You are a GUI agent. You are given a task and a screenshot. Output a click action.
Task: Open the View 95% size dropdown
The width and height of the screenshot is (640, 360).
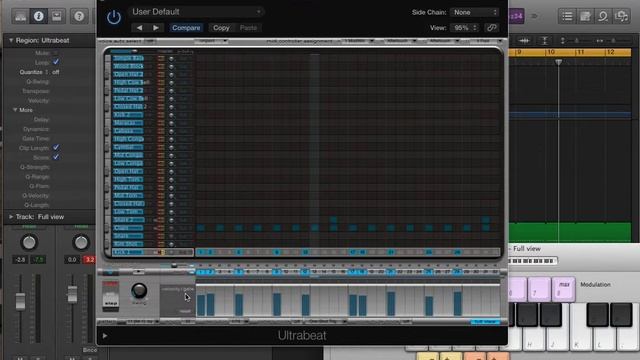point(464,28)
